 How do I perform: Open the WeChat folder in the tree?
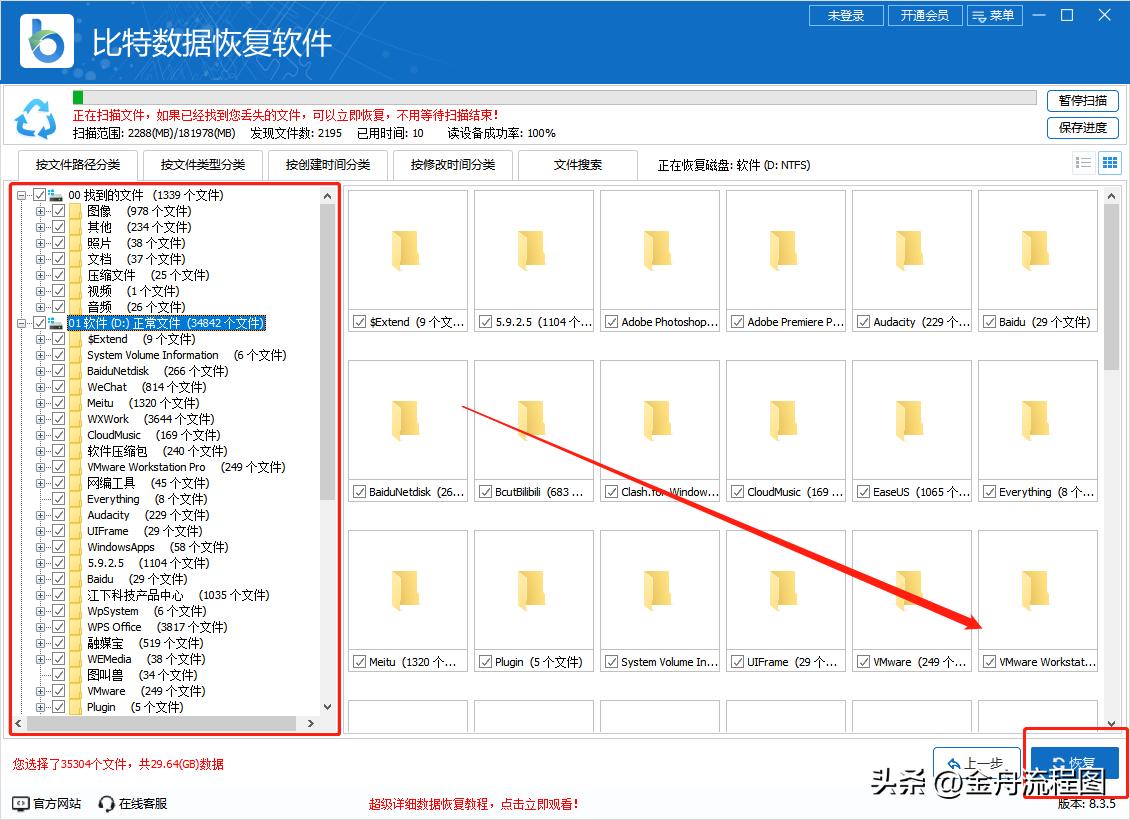pyautogui.click(x=108, y=387)
